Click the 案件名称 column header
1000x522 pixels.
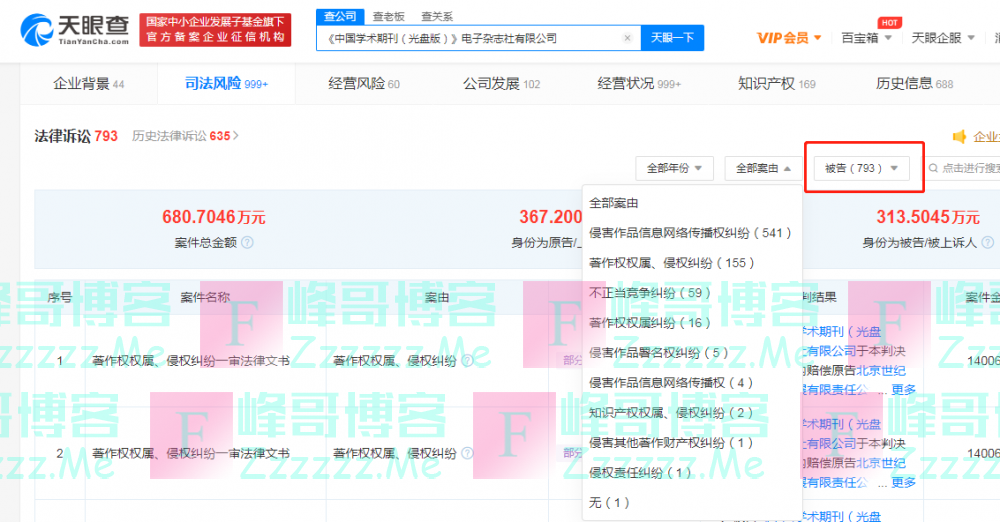coord(205,297)
